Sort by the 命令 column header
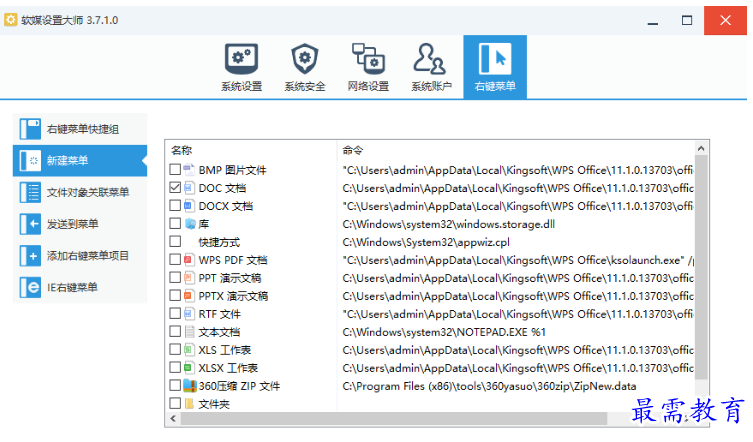Image resolution: width=753 pixels, height=442 pixels. 352,150
